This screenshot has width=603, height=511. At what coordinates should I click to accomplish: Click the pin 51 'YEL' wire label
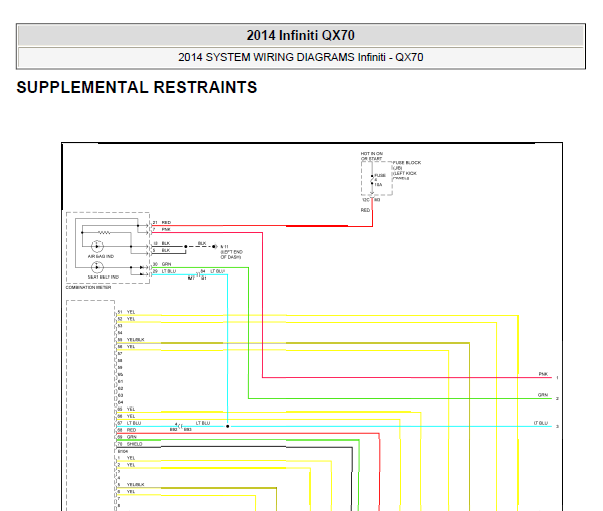[131, 312]
